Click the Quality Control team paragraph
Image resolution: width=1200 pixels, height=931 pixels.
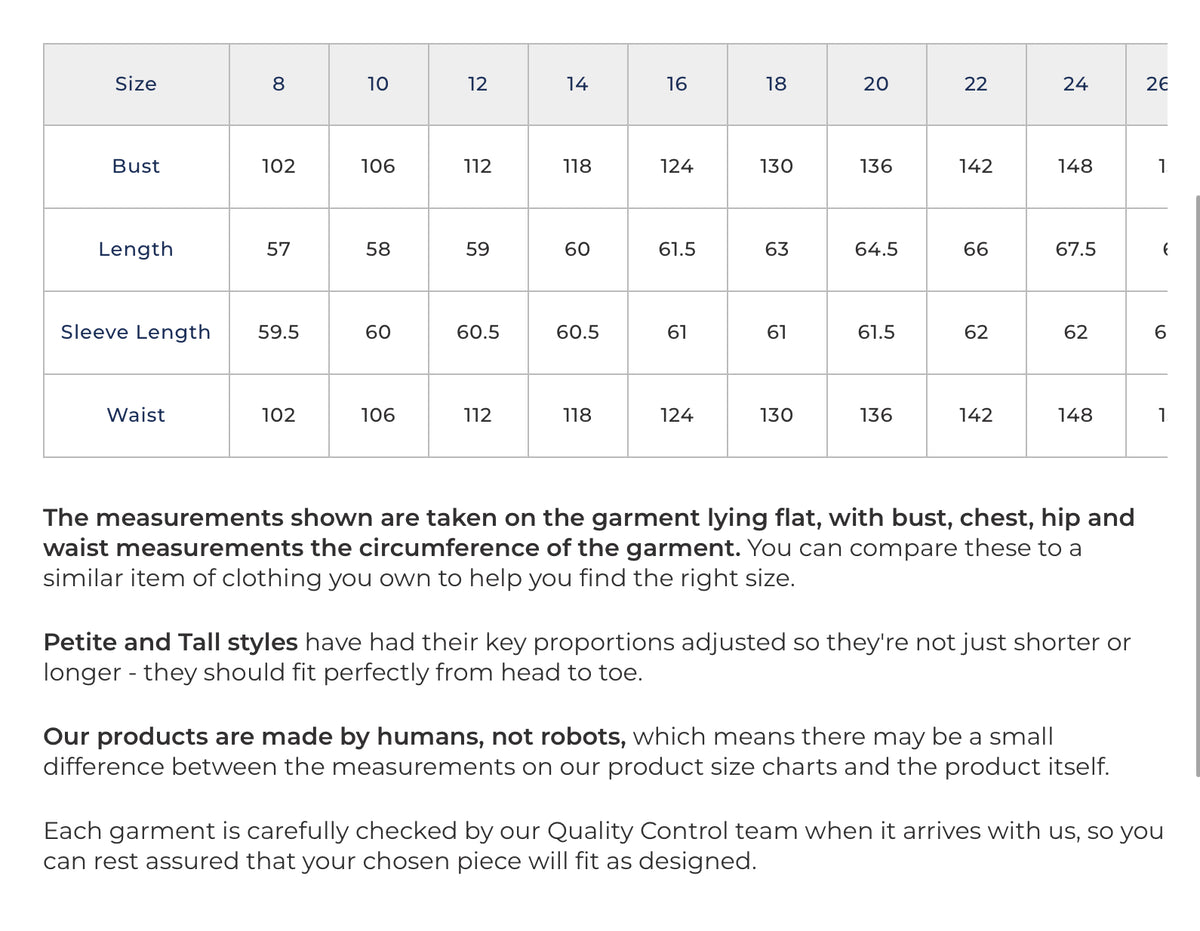[x=603, y=846]
